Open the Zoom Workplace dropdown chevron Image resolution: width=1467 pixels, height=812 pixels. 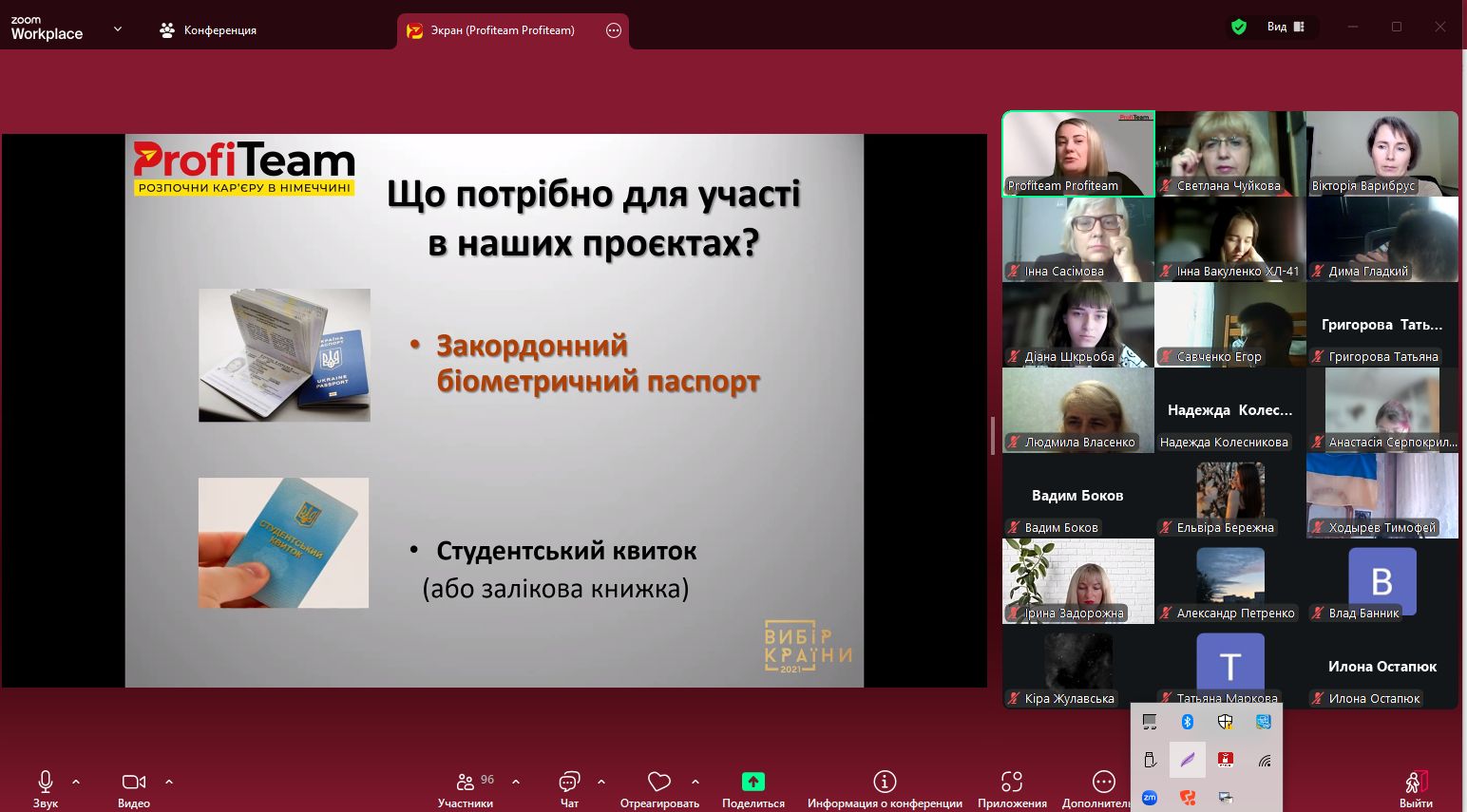click(118, 29)
